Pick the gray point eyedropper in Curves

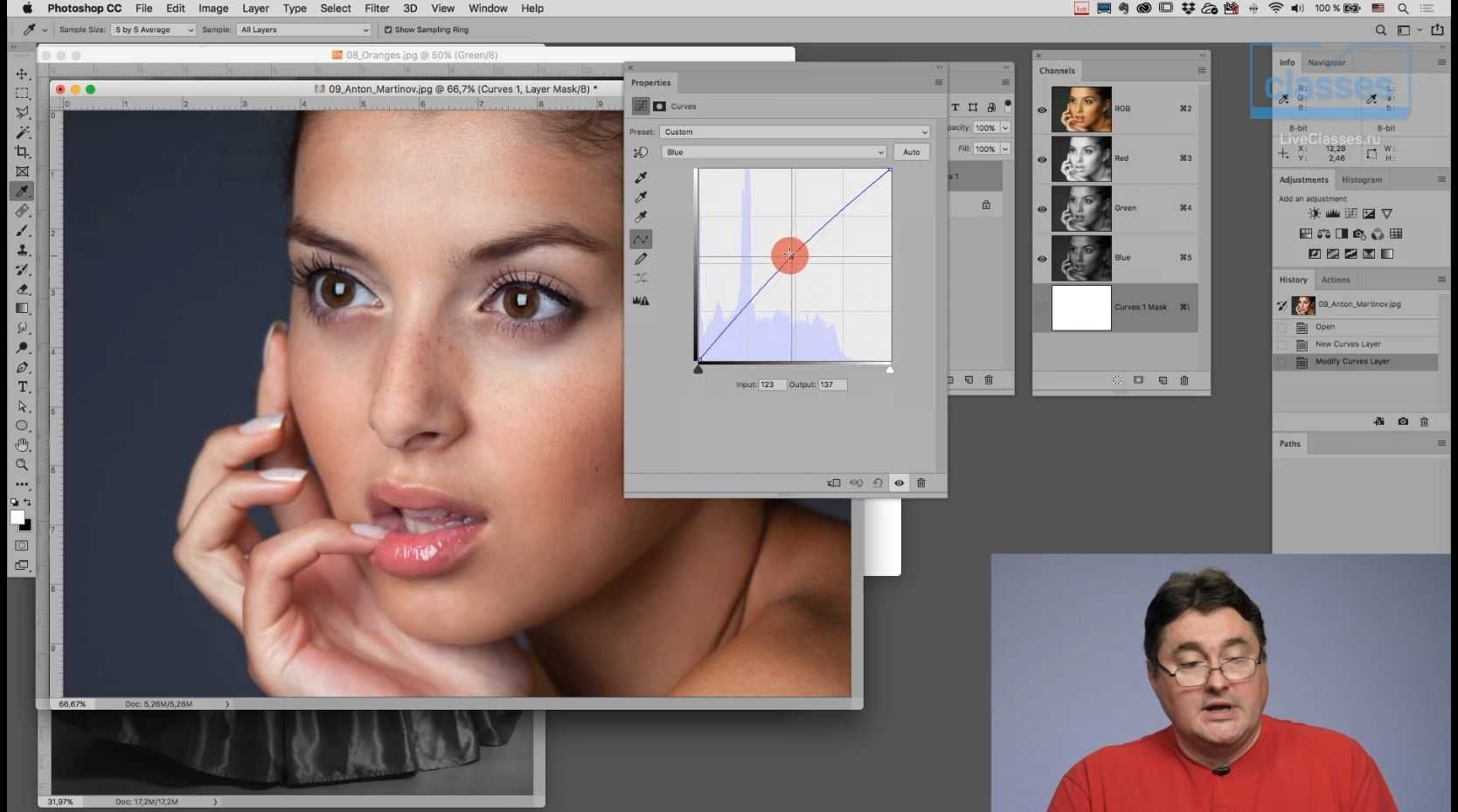641,198
